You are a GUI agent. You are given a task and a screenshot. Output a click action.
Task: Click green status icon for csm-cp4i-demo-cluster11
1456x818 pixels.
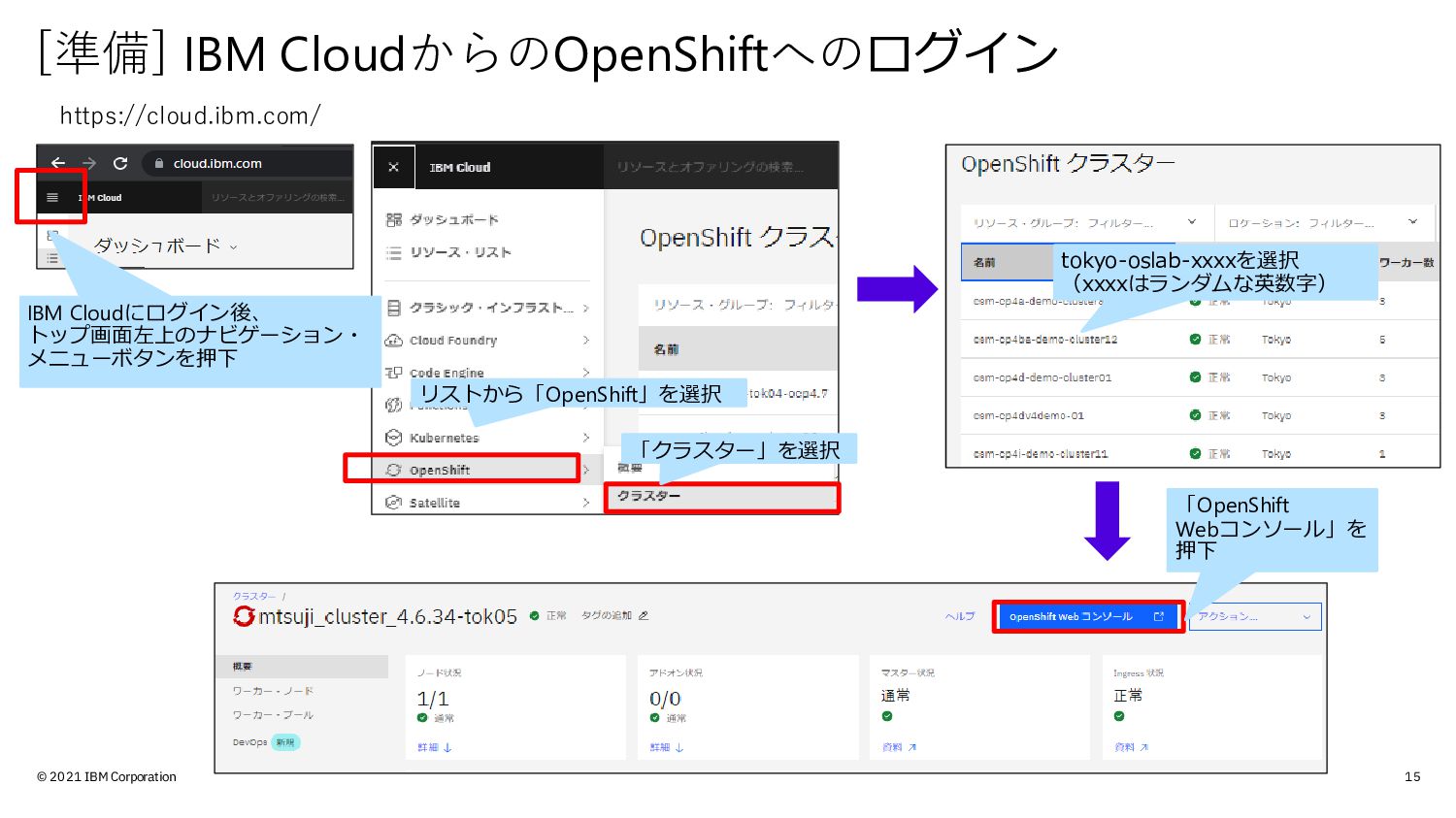point(1195,453)
